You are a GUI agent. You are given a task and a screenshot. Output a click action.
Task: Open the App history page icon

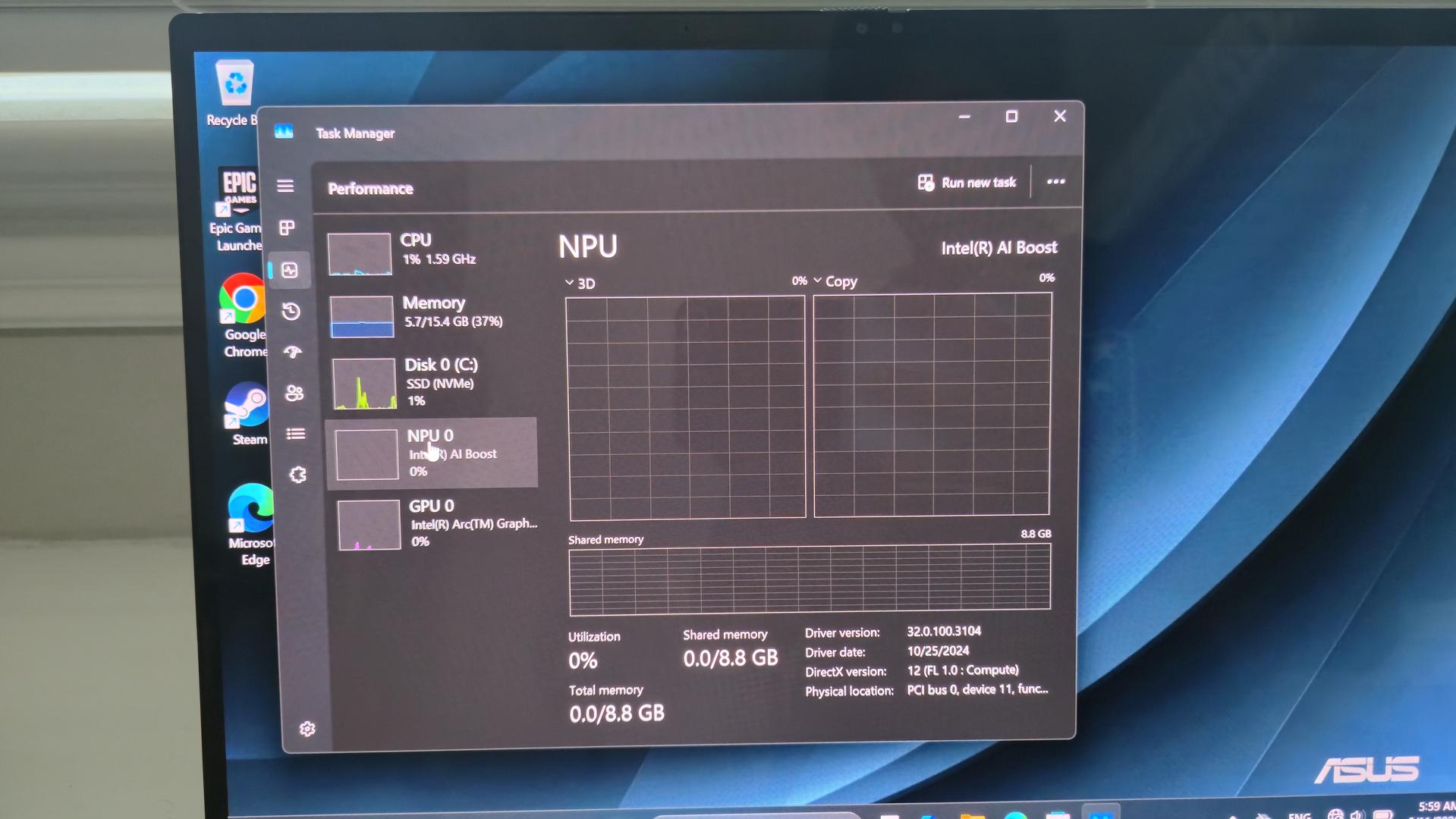point(291,312)
